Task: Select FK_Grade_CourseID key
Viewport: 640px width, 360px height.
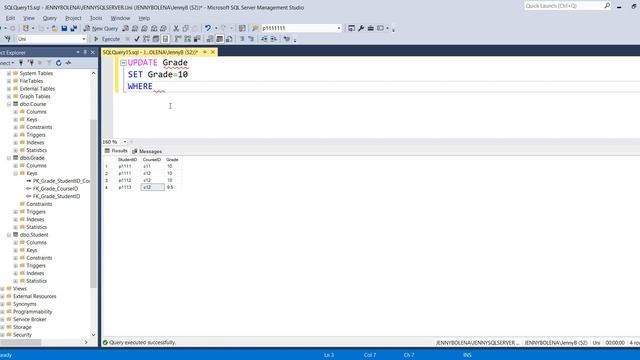Action: click(x=56, y=189)
